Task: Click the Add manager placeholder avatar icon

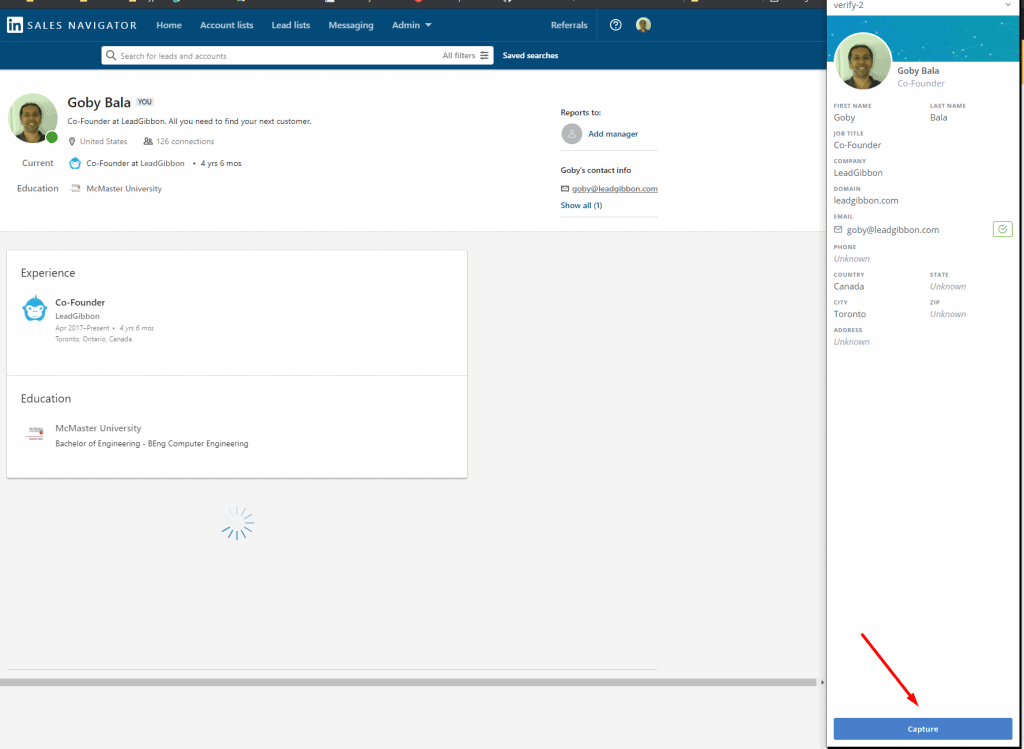Action: [571, 134]
